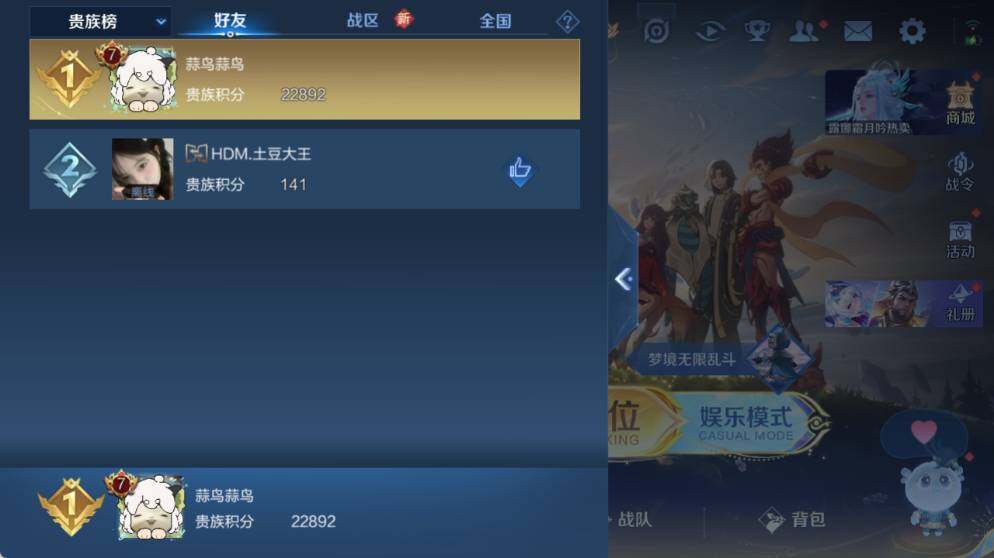
Task: Select the 全国 ranking tab
Action: (x=495, y=22)
